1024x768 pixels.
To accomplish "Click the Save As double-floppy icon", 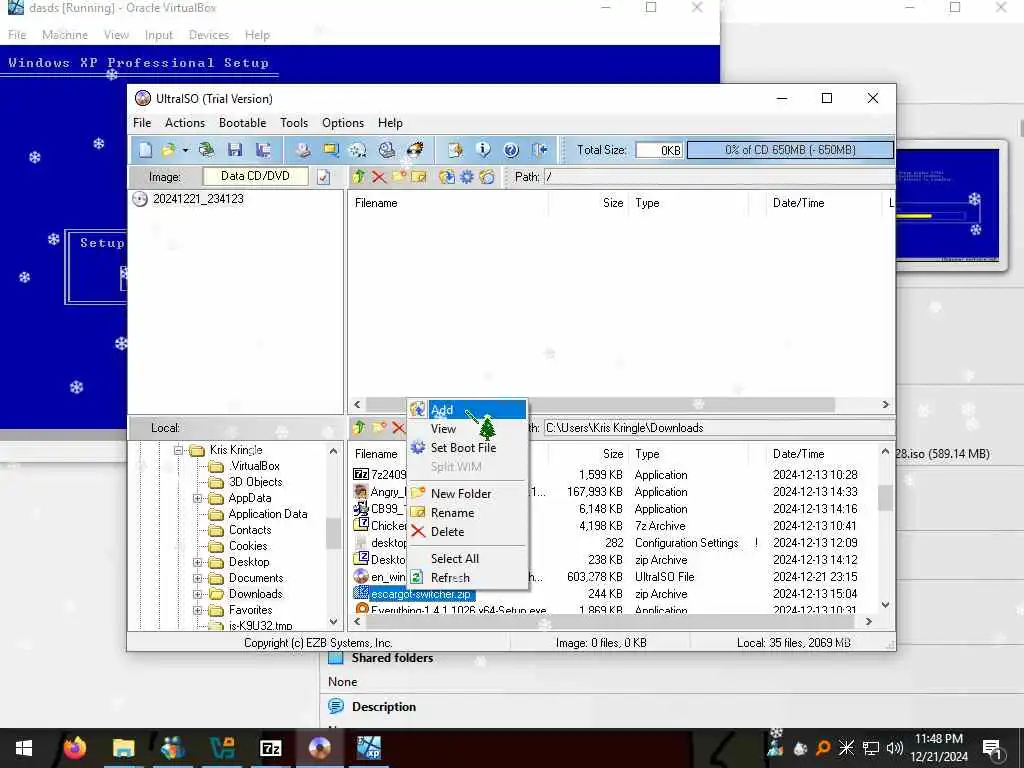I will [x=264, y=150].
